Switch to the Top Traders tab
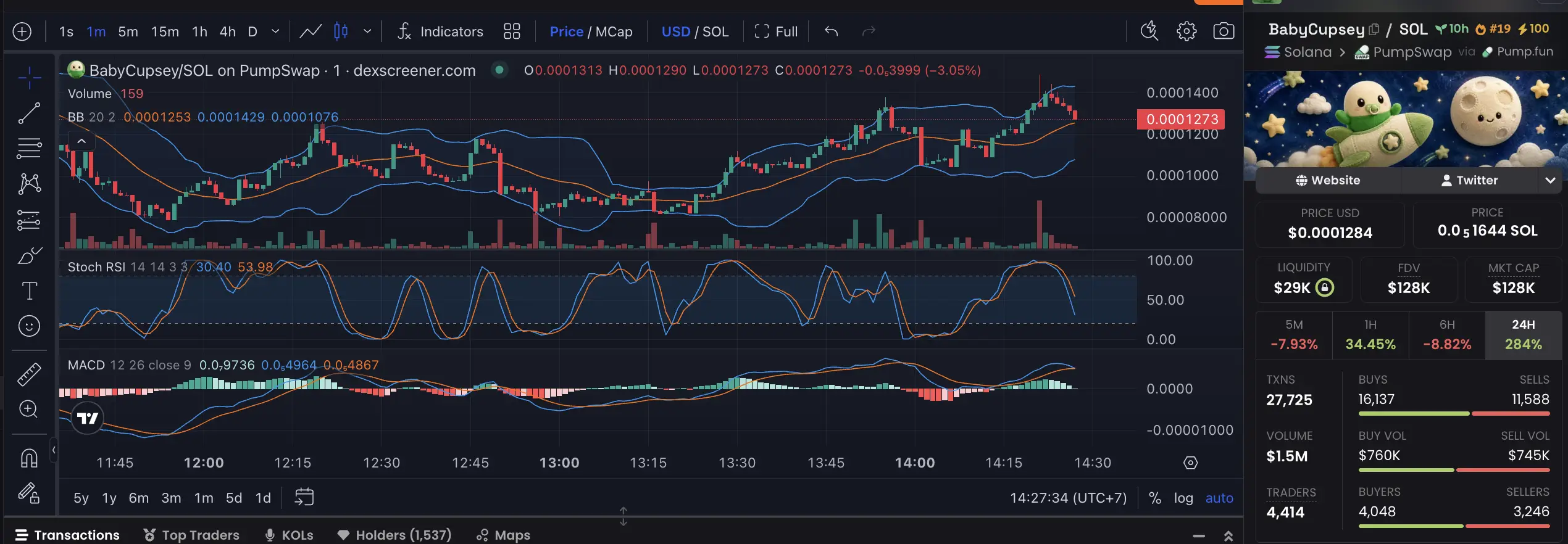The width and height of the screenshot is (1568, 544). [191, 535]
